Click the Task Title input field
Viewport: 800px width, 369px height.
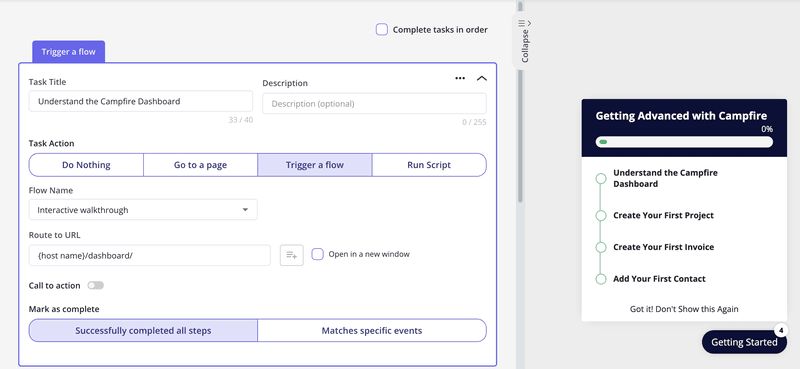(140, 101)
